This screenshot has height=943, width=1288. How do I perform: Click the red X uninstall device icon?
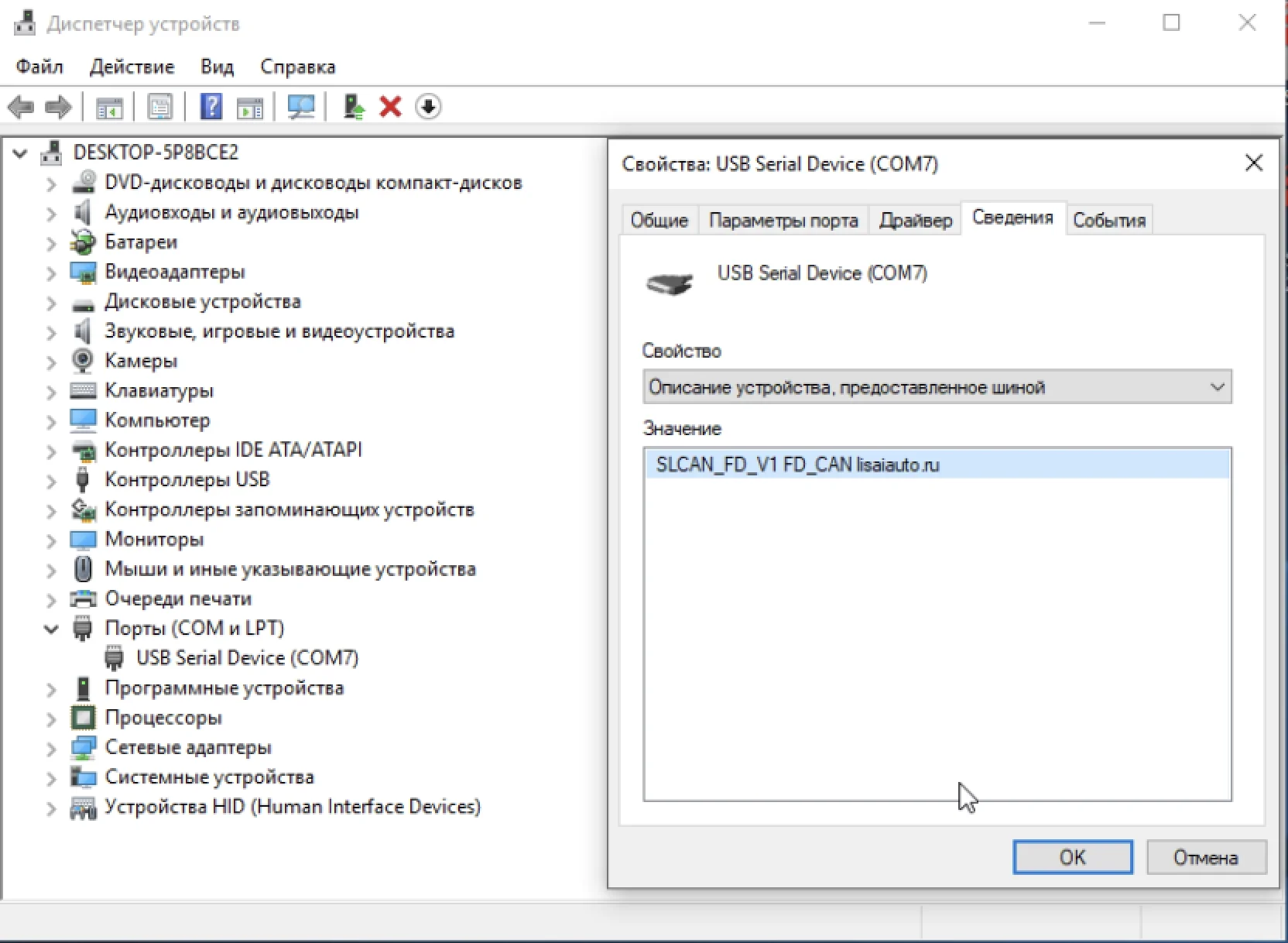(390, 107)
